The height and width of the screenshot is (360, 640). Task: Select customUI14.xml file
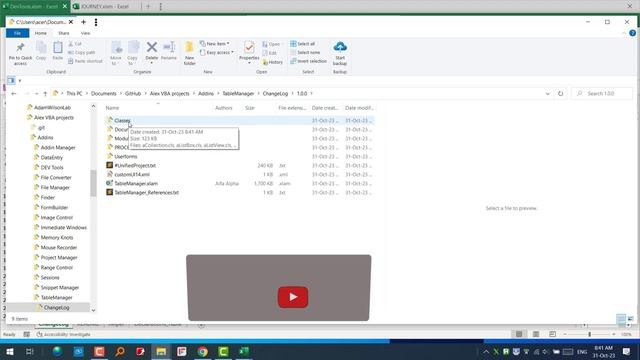point(132,174)
